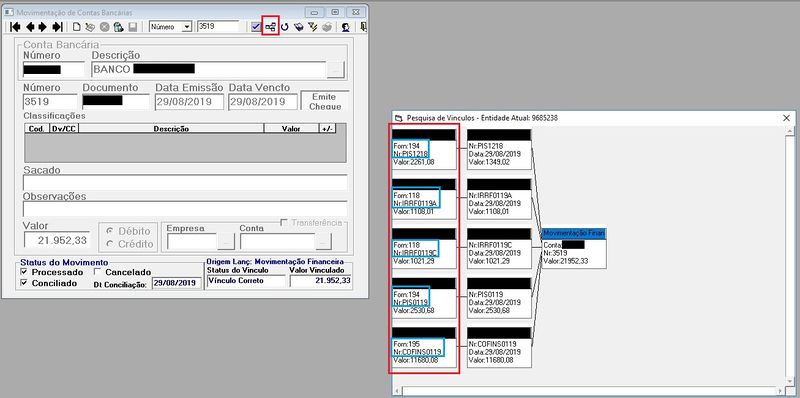This screenshot has height=398, width=800.
Task: Toggle the Transferência checkbox
Action: point(284,222)
